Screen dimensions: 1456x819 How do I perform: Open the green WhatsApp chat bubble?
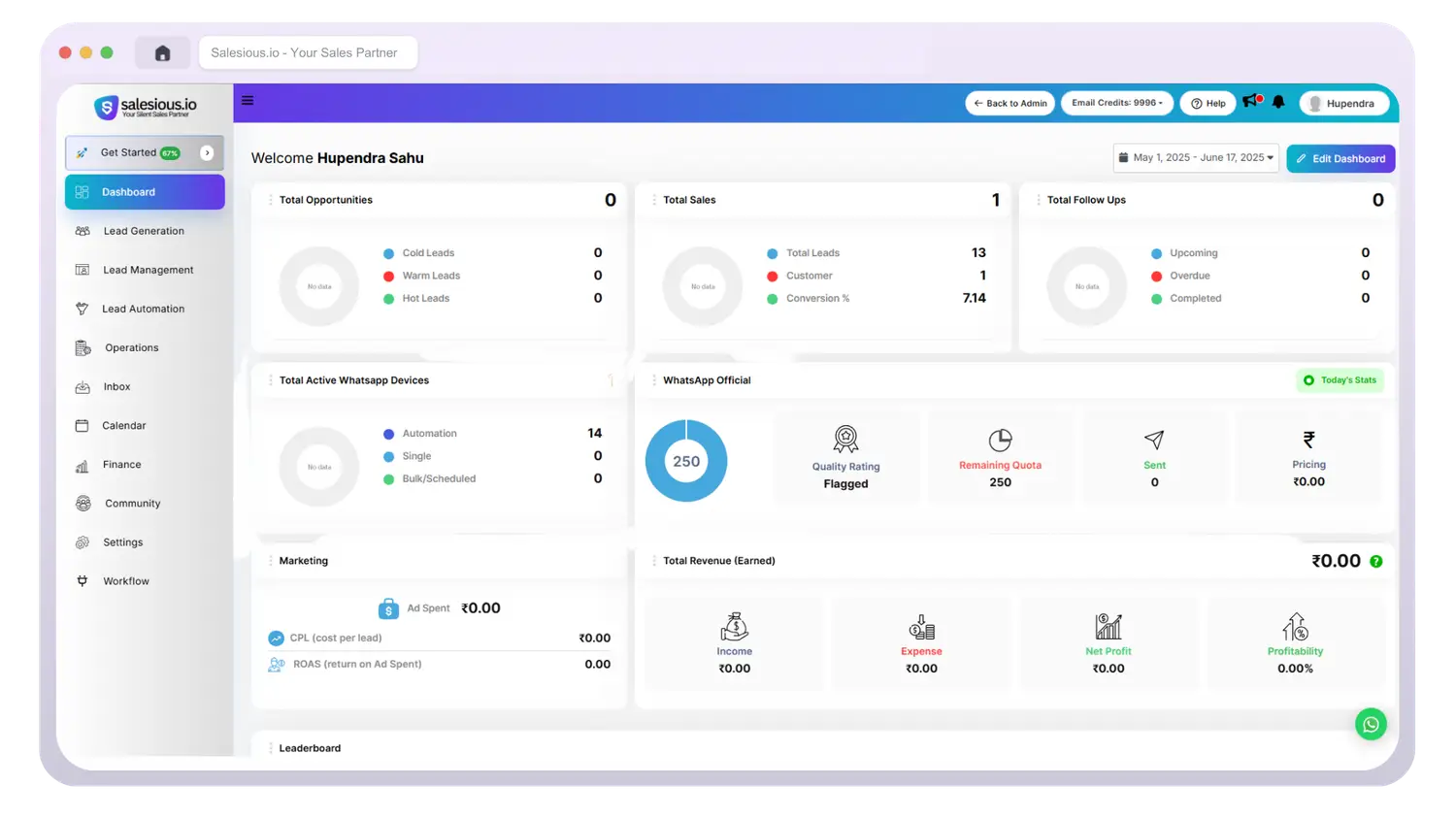click(1371, 724)
